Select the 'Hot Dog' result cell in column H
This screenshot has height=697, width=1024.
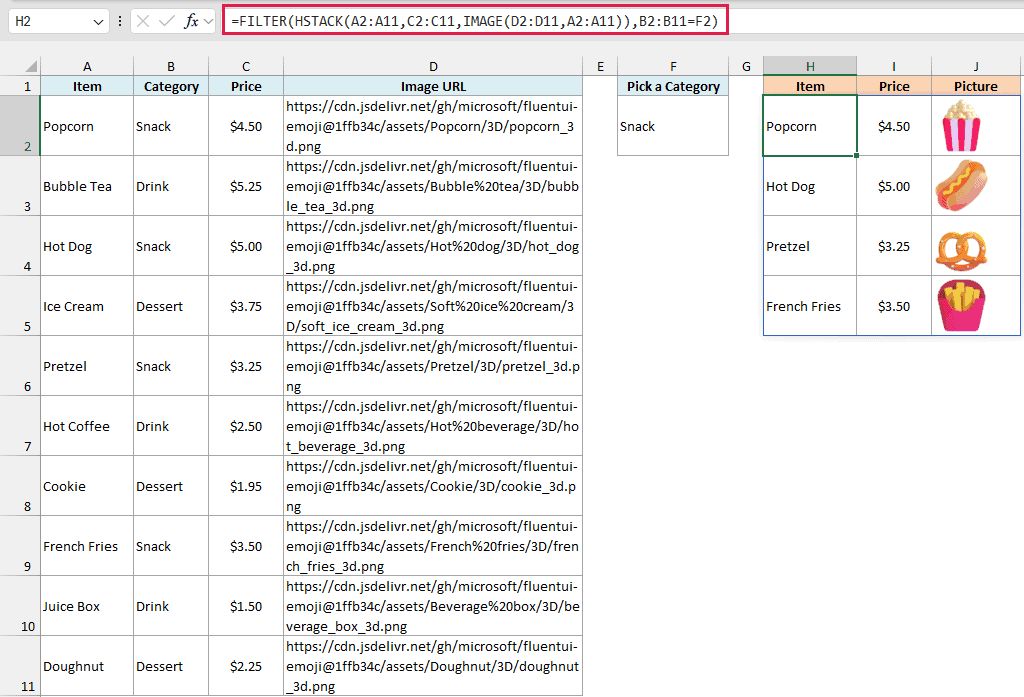click(810, 186)
